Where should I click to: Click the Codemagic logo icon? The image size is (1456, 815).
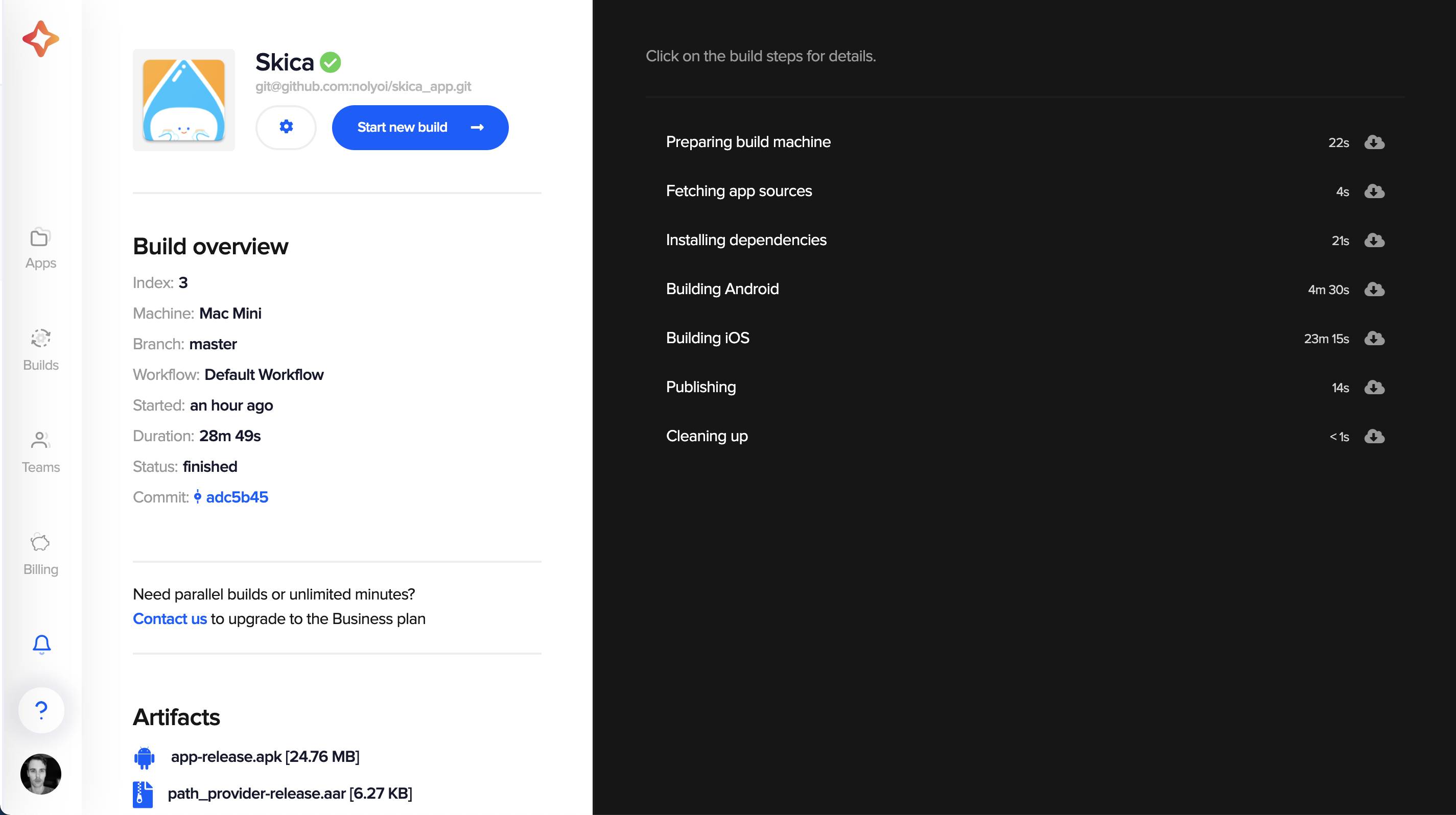41,39
